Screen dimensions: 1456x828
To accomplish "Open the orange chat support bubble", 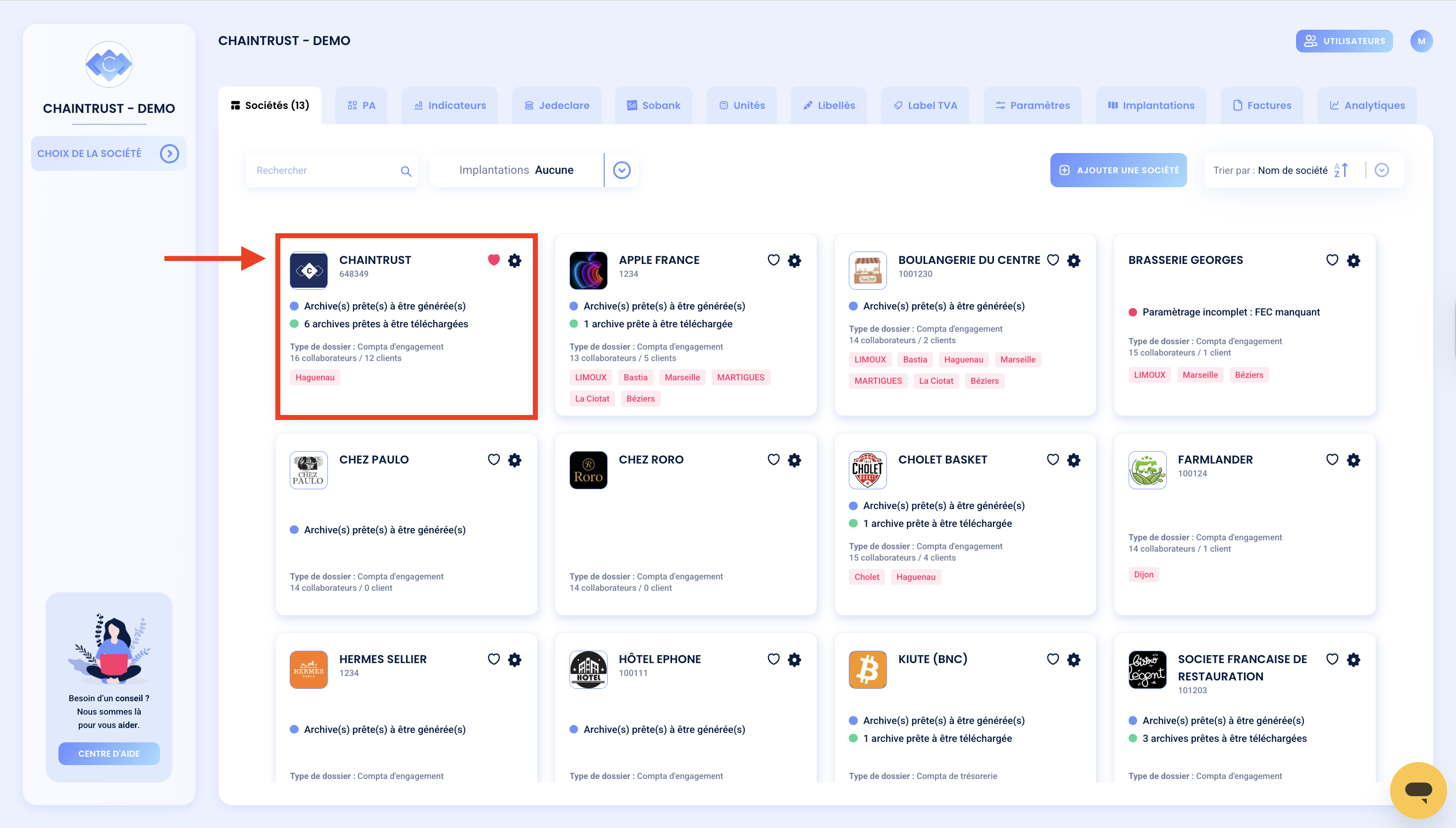I will (x=1418, y=790).
